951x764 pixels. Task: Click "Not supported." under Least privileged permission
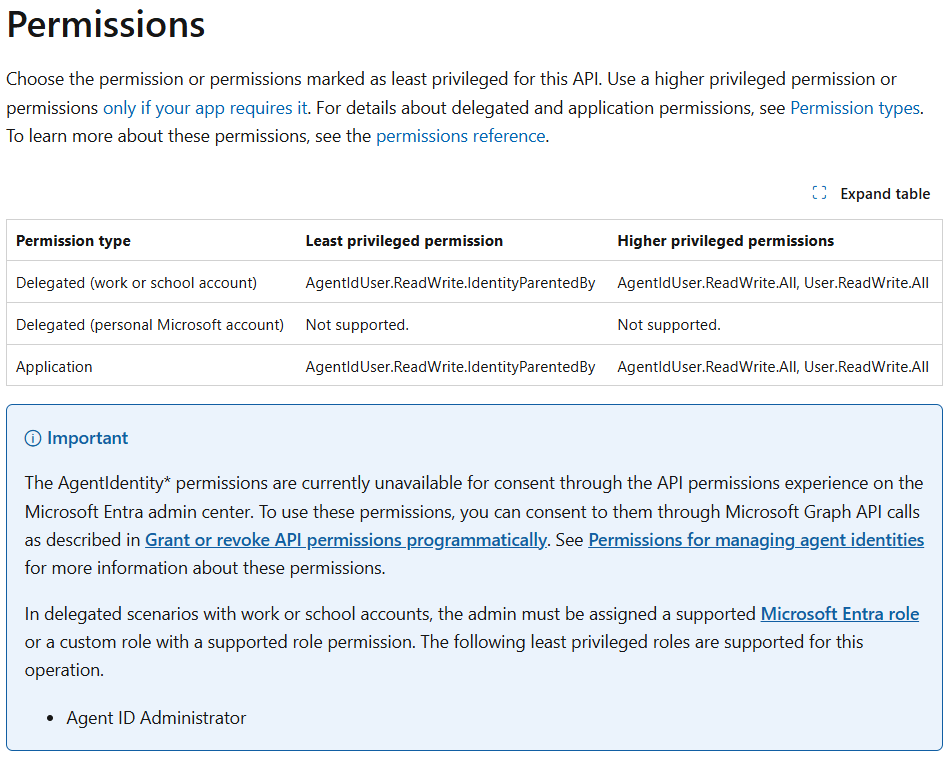point(357,325)
